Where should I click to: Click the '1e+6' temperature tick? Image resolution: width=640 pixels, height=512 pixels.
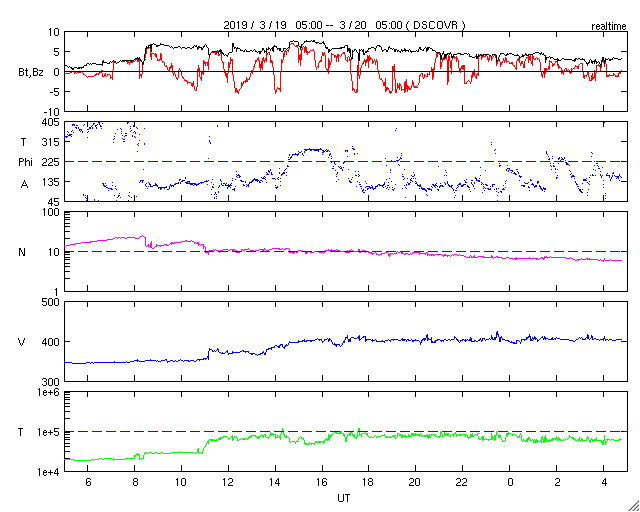tap(49, 392)
